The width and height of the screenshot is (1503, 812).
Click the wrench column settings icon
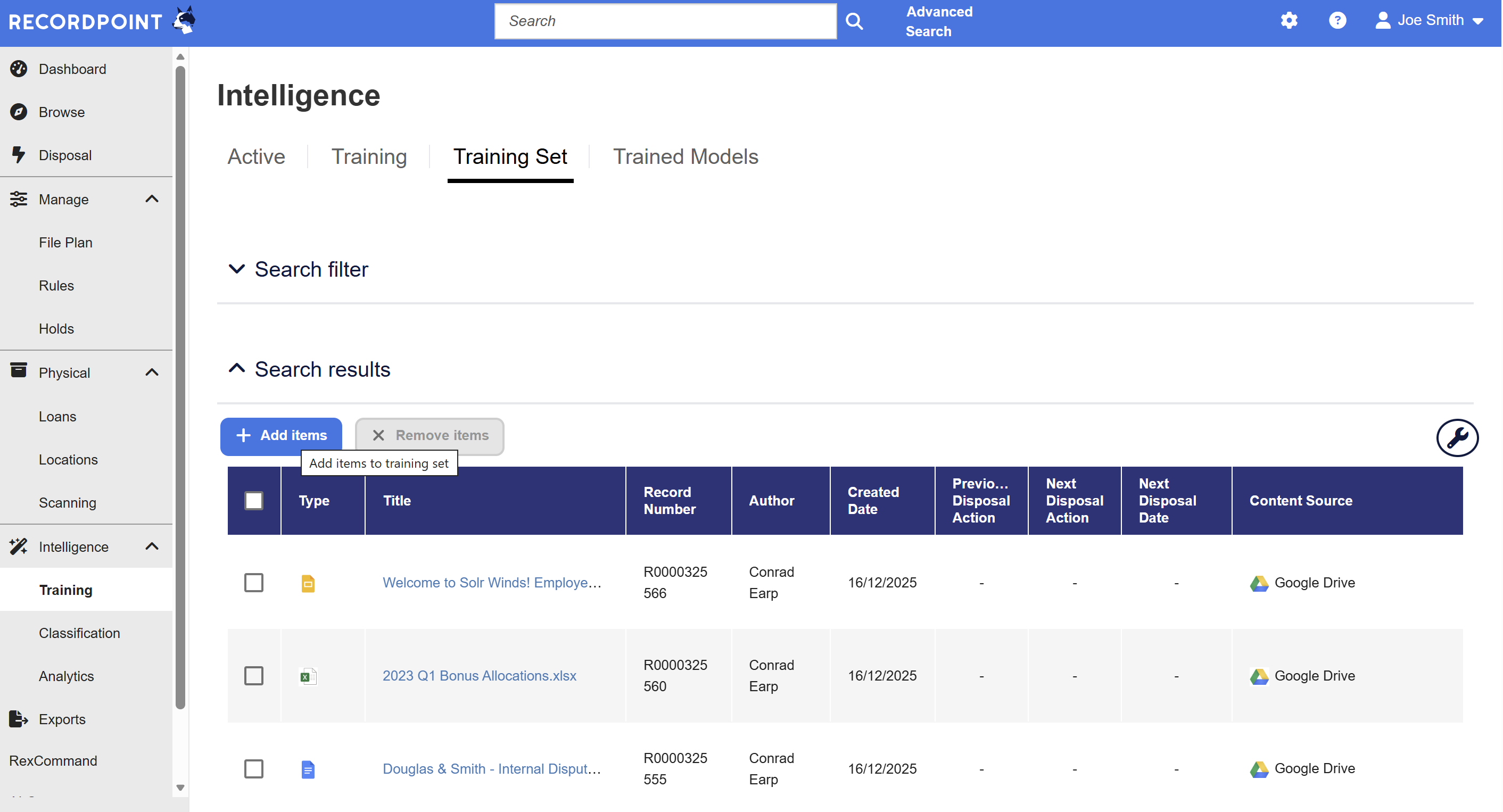[1456, 437]
